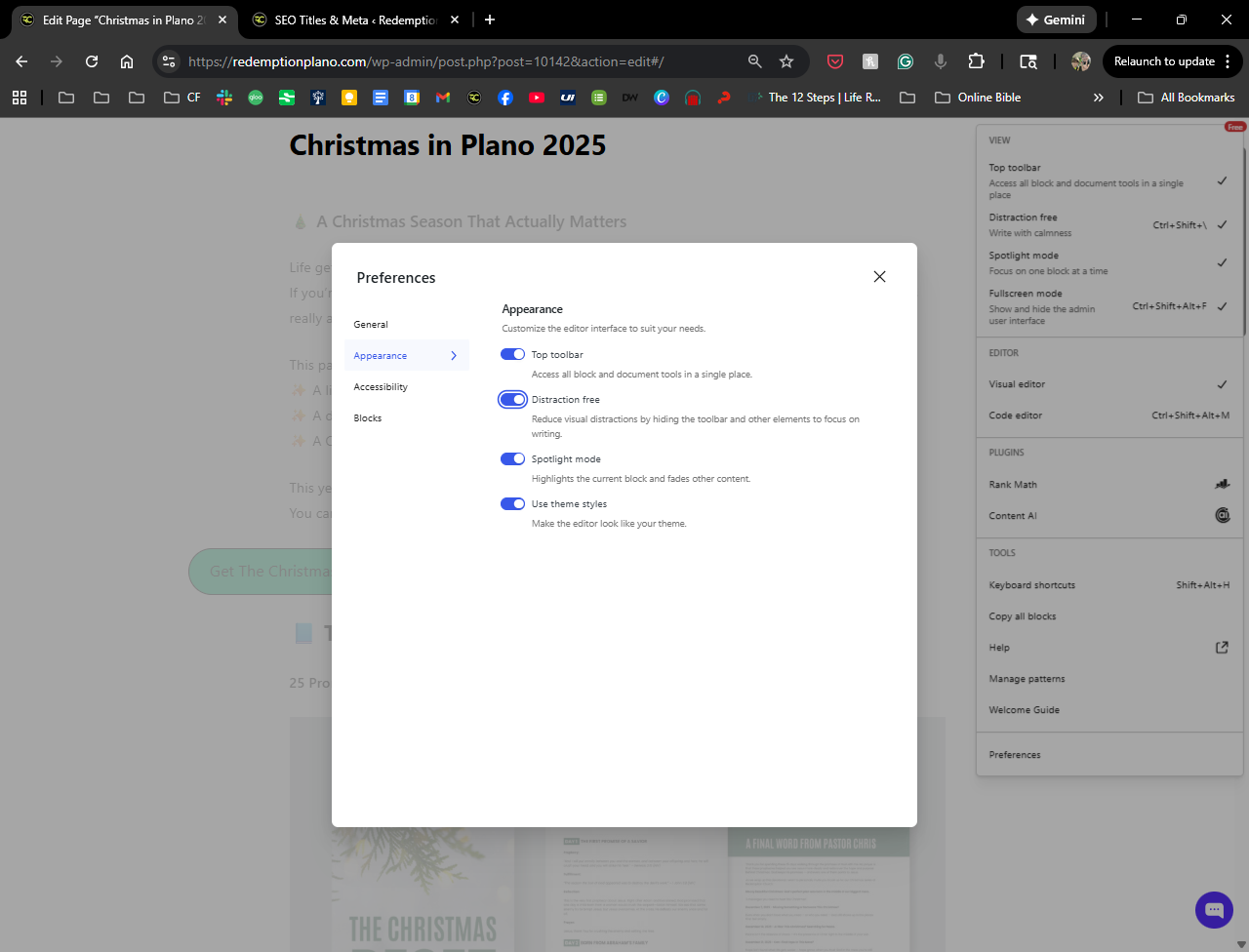Viewport: 1249px width, 952px height.
Task: Switch to the Accessibility tab
Action: pyautogui.click(x=381, y=387)
